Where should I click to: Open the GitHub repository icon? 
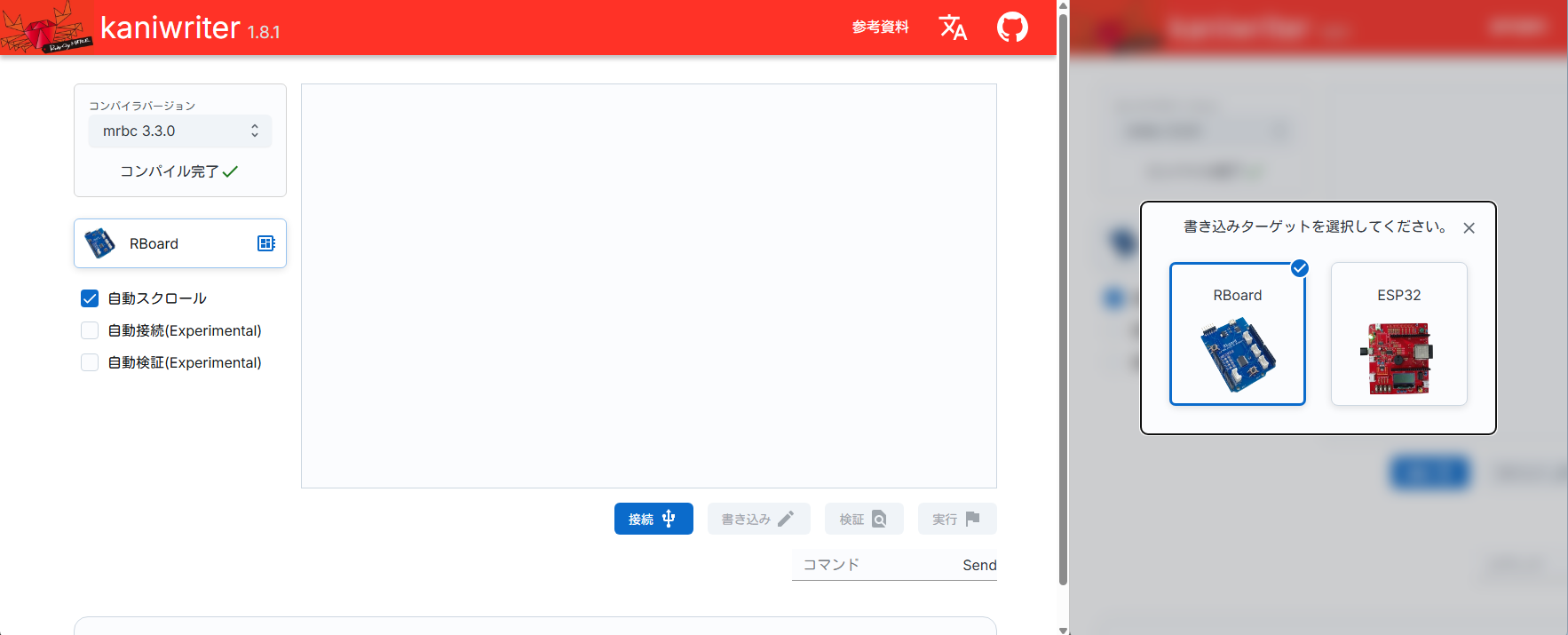coord(1012,28)
